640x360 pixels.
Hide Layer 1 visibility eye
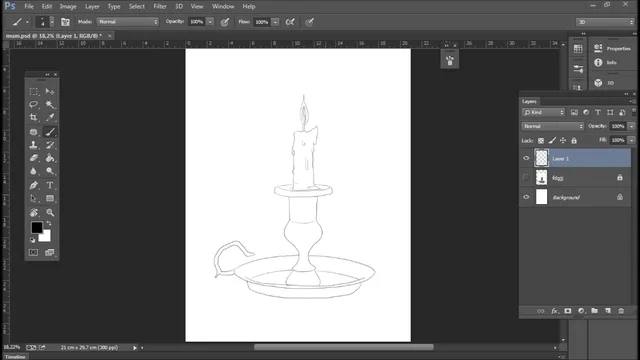click(x=526, y=158)
